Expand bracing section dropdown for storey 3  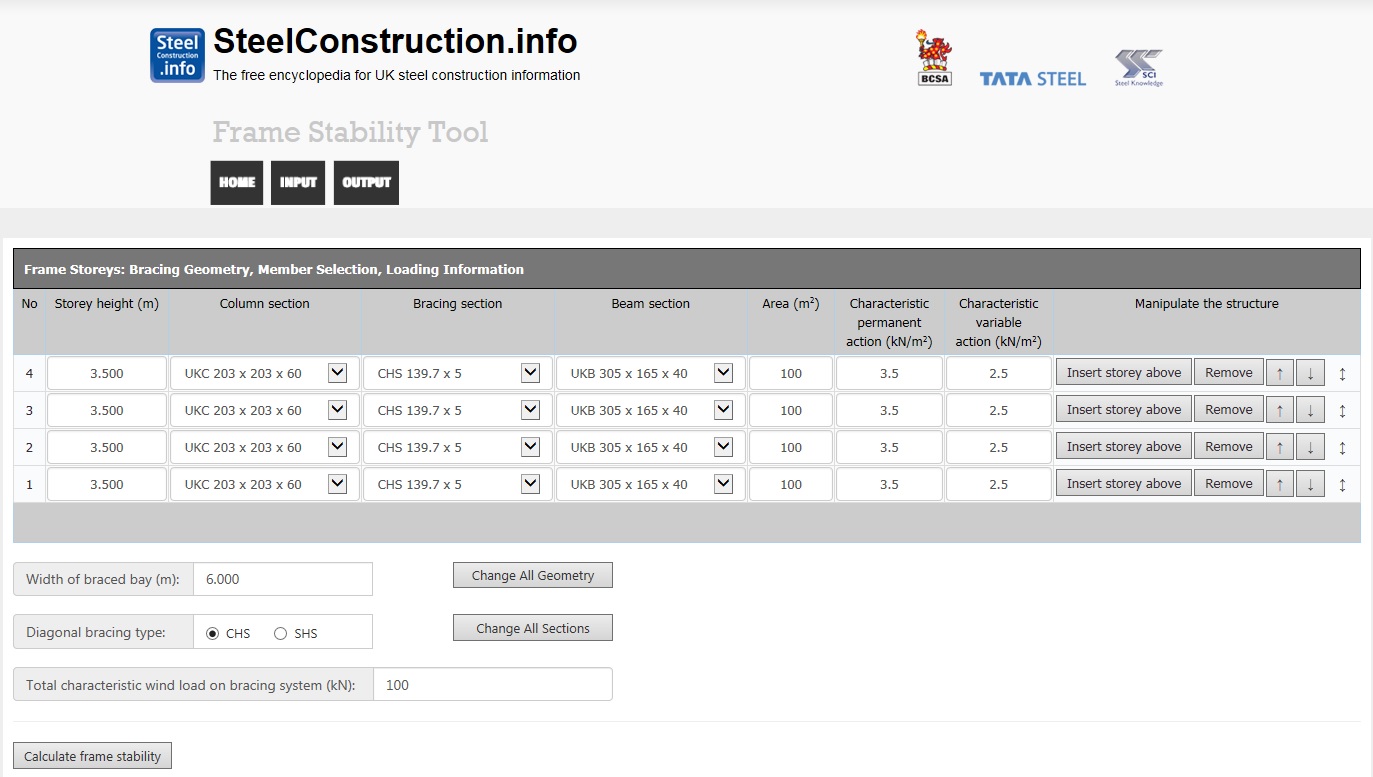(530, 410)
